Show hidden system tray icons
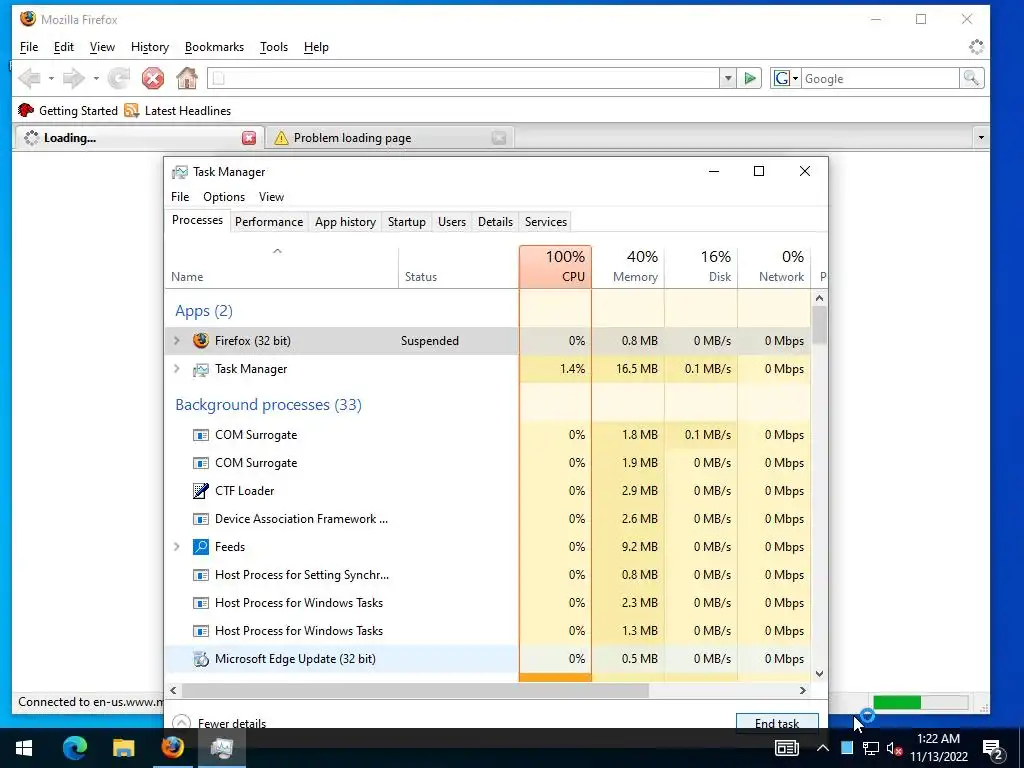The height and width of the screenshot is (768, 1024). pyautogui.click(x=823, y=748)
